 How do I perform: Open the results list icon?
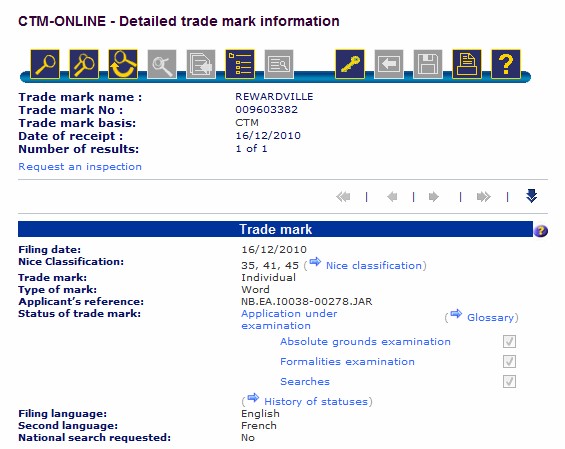point(240,65)
